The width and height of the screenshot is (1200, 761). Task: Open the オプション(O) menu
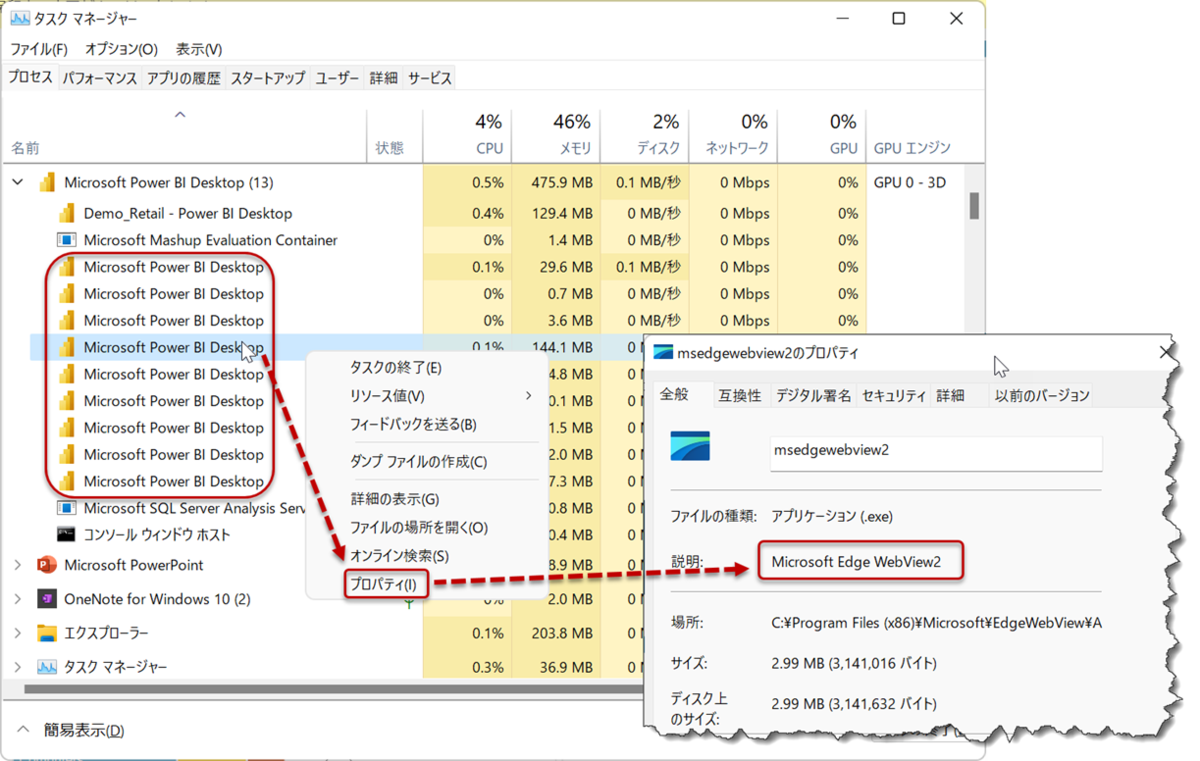pos(121,49)
